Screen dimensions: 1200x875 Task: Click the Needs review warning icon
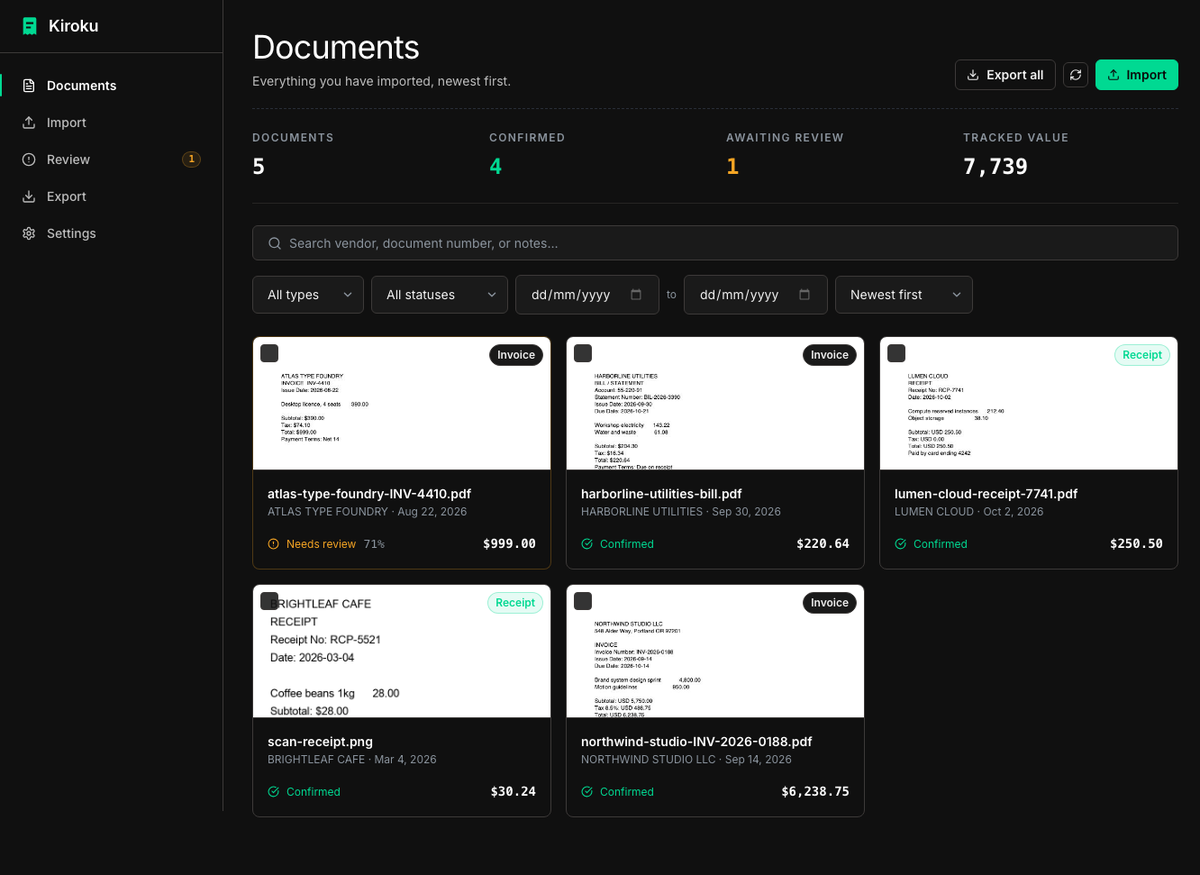[x=274, y=544]
